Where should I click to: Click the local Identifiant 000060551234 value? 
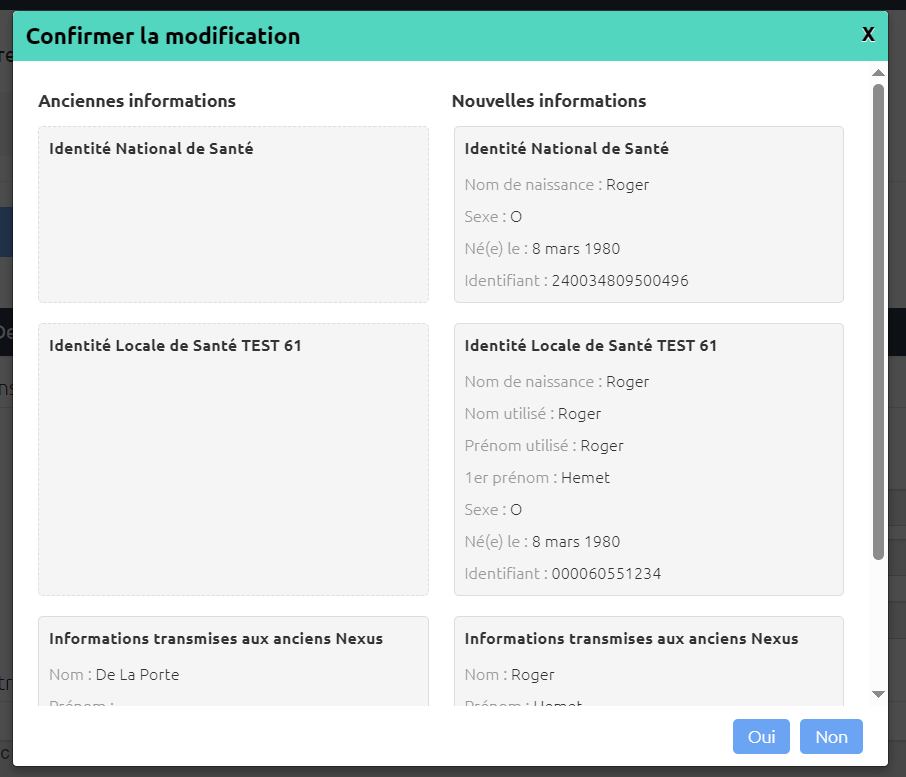pyautogui.click(x=606, y=574)
